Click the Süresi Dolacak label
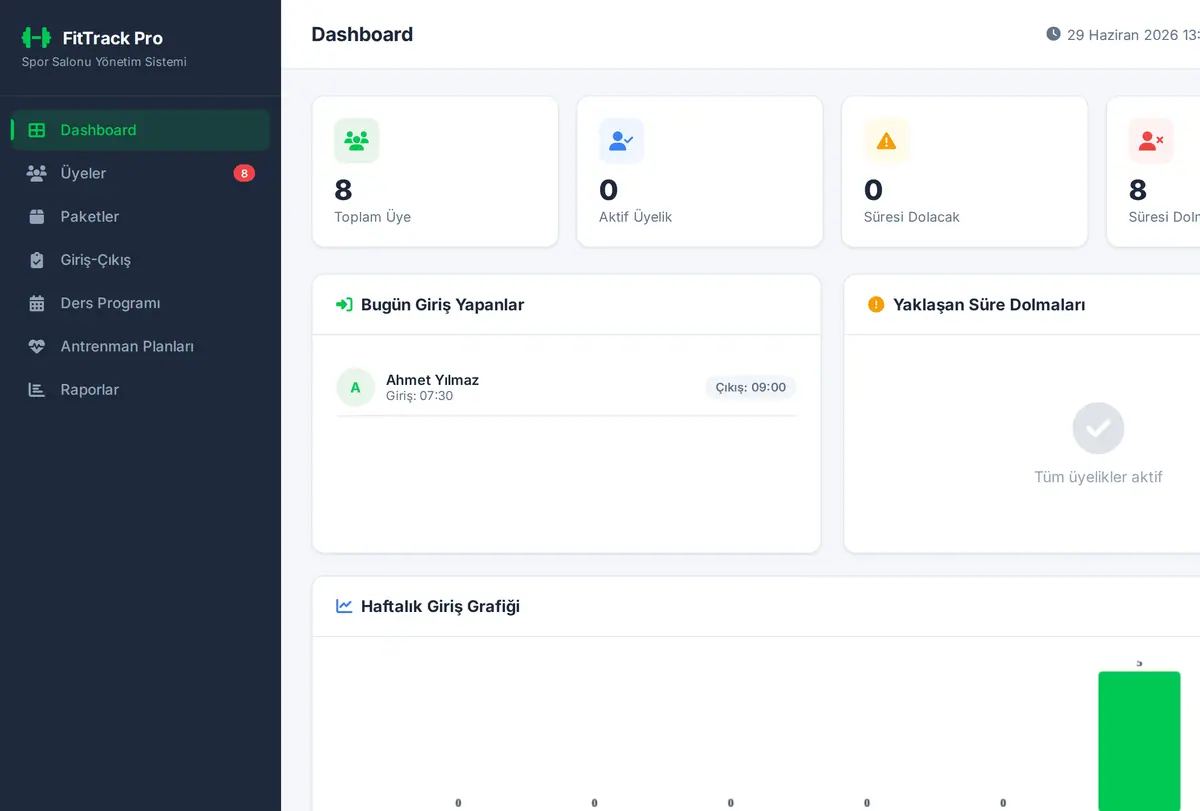The width and height of the screenshot is (1200, 811). point(911,217)
